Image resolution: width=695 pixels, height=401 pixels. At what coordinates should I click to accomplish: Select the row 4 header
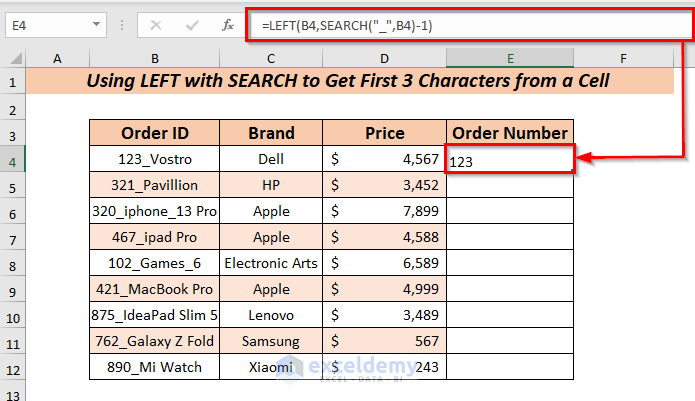[x=12, y=159]
